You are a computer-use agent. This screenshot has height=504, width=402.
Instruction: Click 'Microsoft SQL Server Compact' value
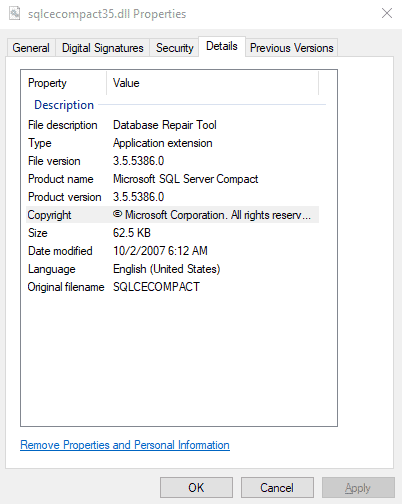click(x=185, y=179)
